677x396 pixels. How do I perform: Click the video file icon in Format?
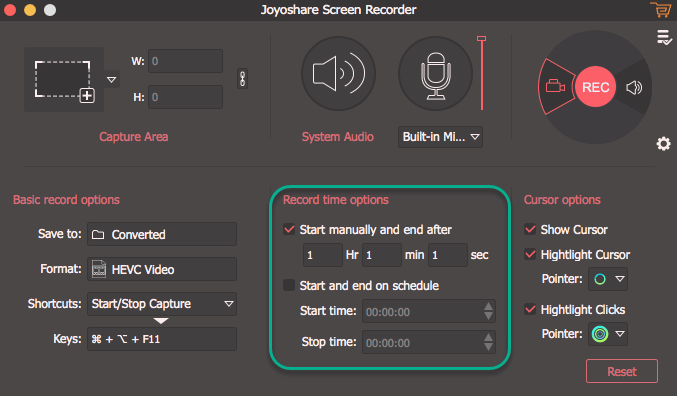click(x=99, y=269)
